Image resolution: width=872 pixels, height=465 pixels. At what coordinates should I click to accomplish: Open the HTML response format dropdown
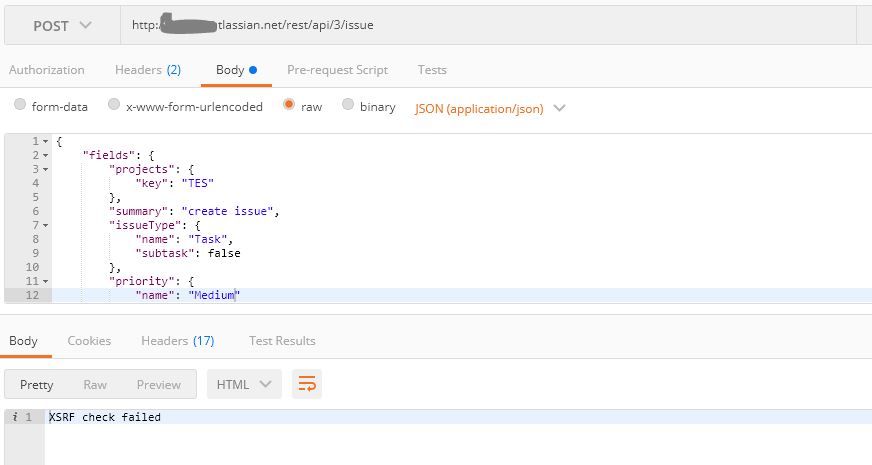(x=244, y=384)
